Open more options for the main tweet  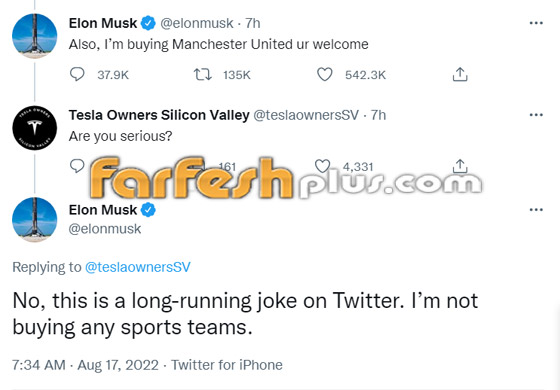pyautogui.click(x=536, y=210)
